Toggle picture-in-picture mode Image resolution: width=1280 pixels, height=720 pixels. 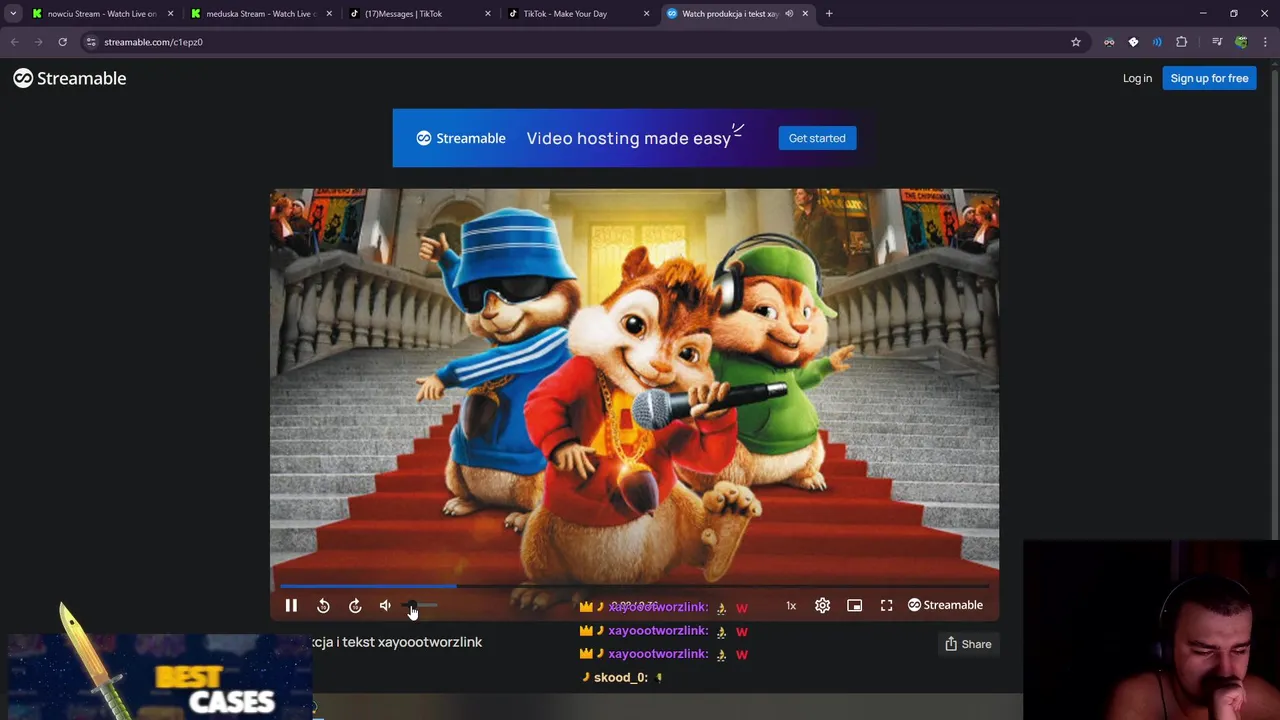[x=854, y=605]
